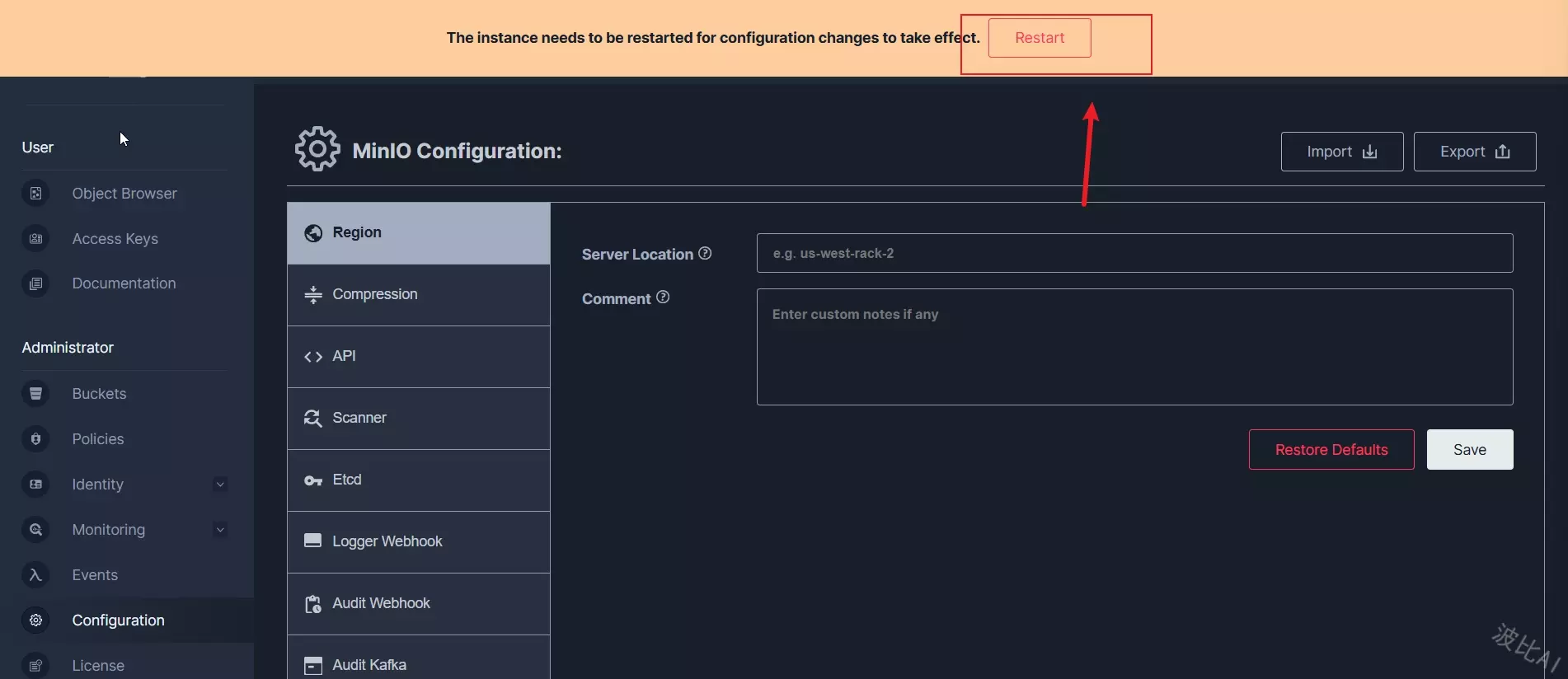Open the Documentation link
This screenshot has height=679, width=1568.
point(124,283)
